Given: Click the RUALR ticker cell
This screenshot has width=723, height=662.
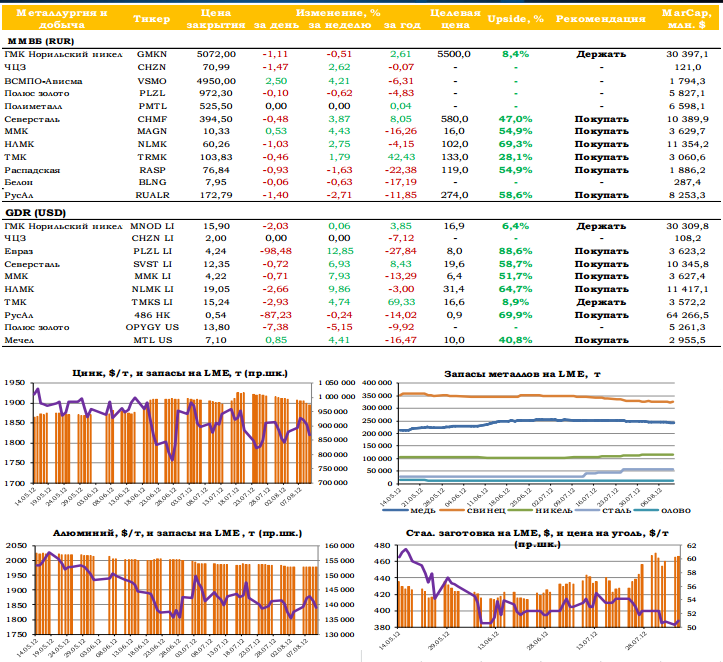Looking at the screenshot, I should pyautogui.click(x=152, y=195).
